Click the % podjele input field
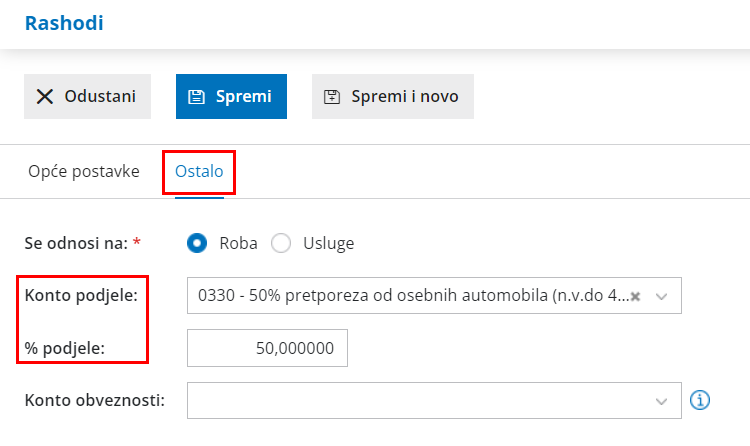Screen dimensions: 750x446 [267, 348]
